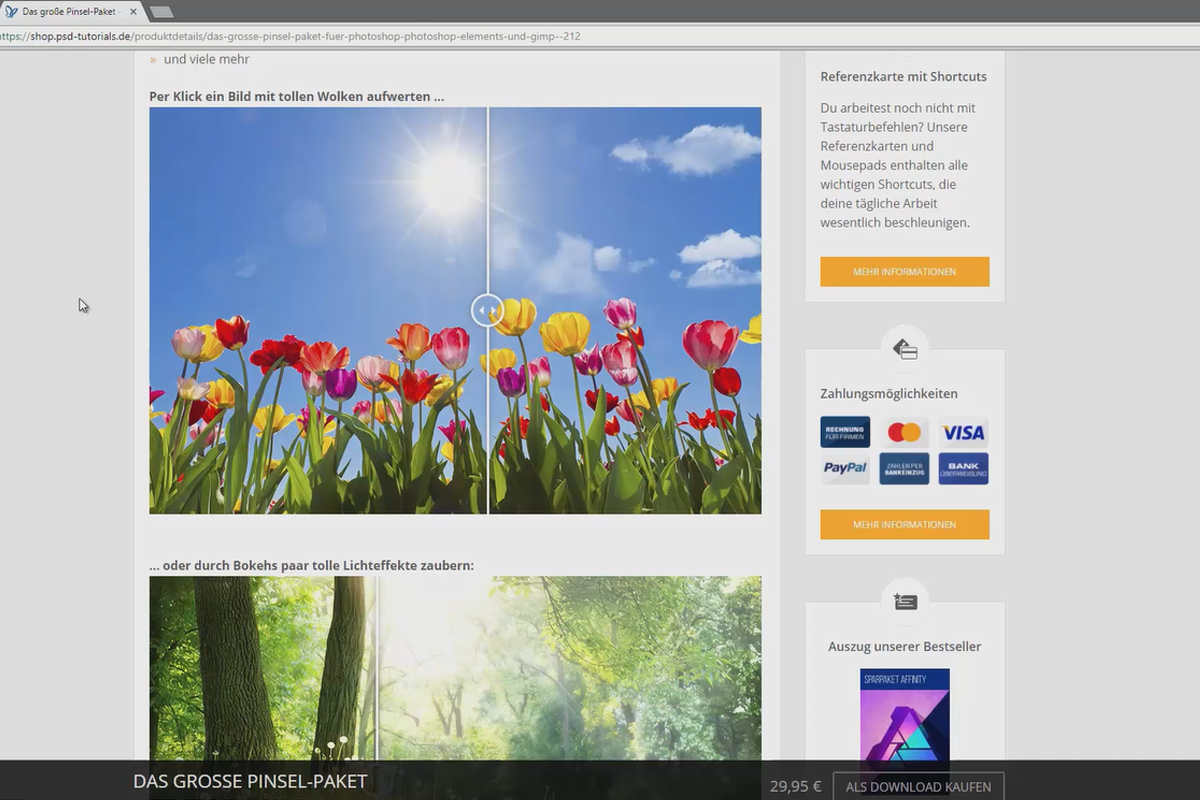1200x800 pixels.
Task: Click the VISA payment icon
Action: (x=964, y=432)
